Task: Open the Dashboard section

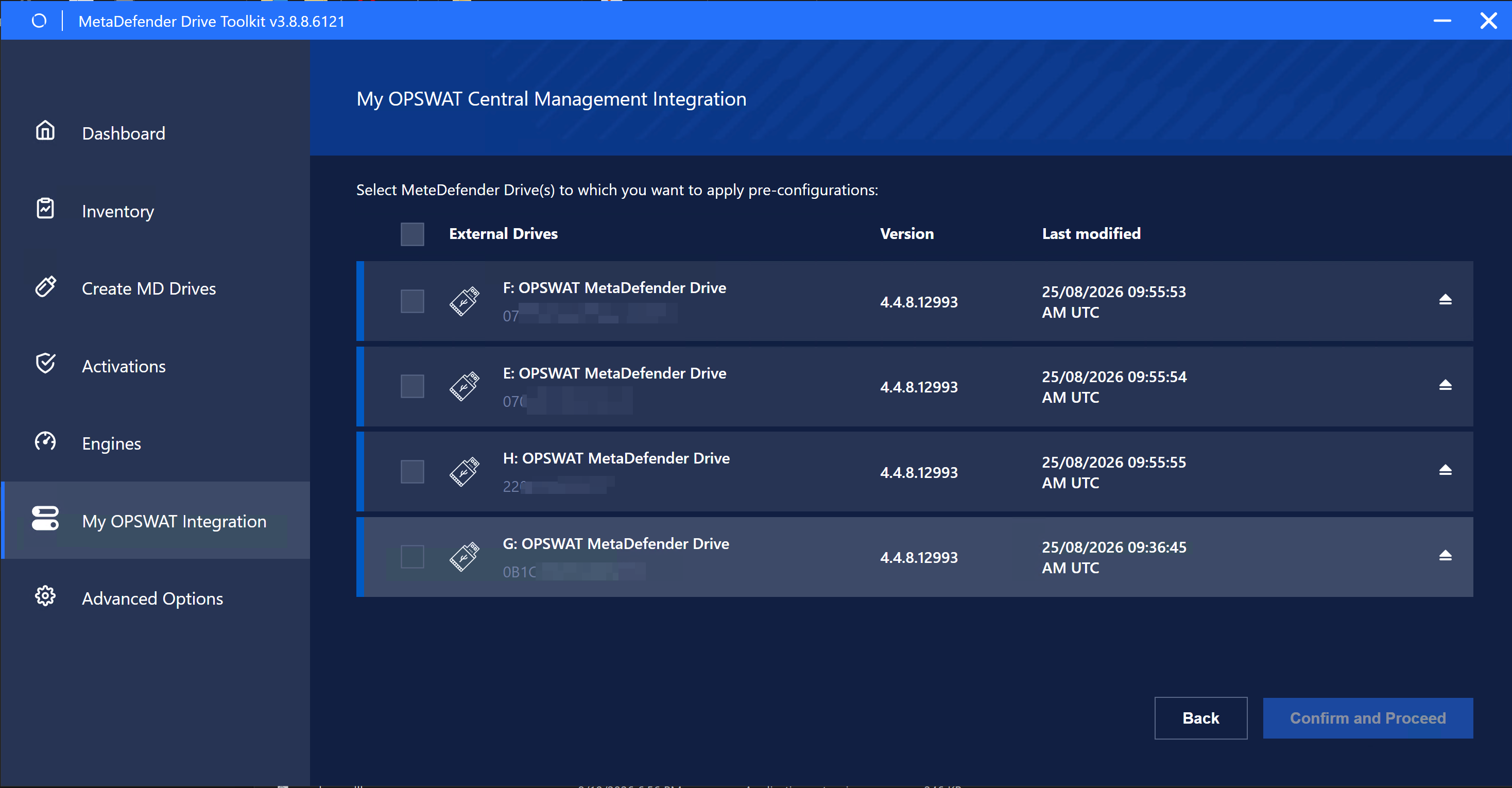Action: [x=156, y=133]
